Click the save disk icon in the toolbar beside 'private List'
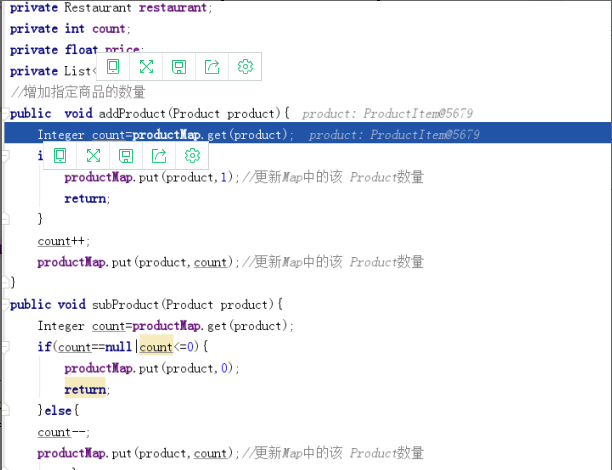The height and width of the screenshot is (470, 612). click(x=179, y=67)
